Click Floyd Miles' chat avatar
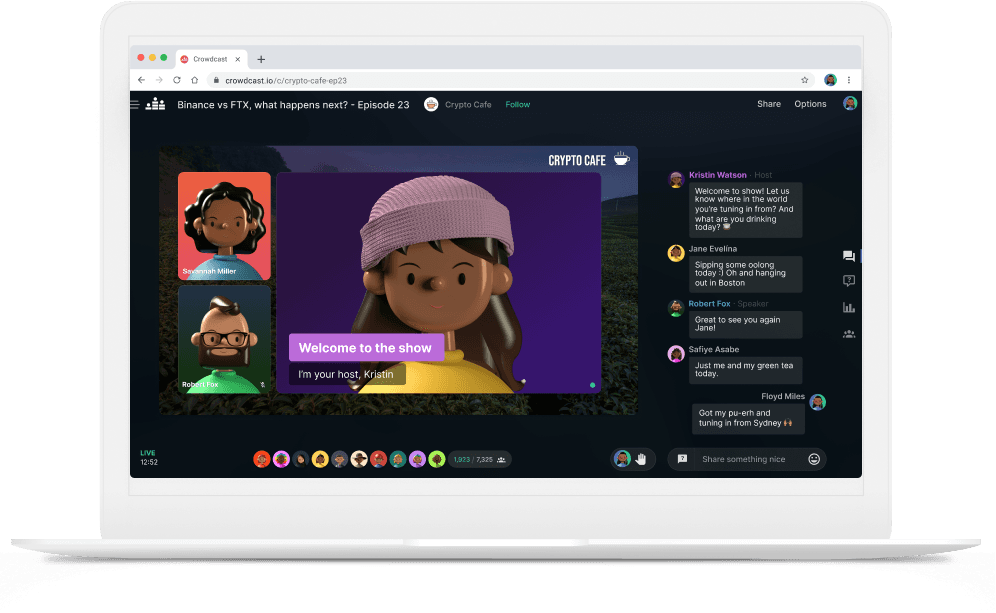 [818, 402]
